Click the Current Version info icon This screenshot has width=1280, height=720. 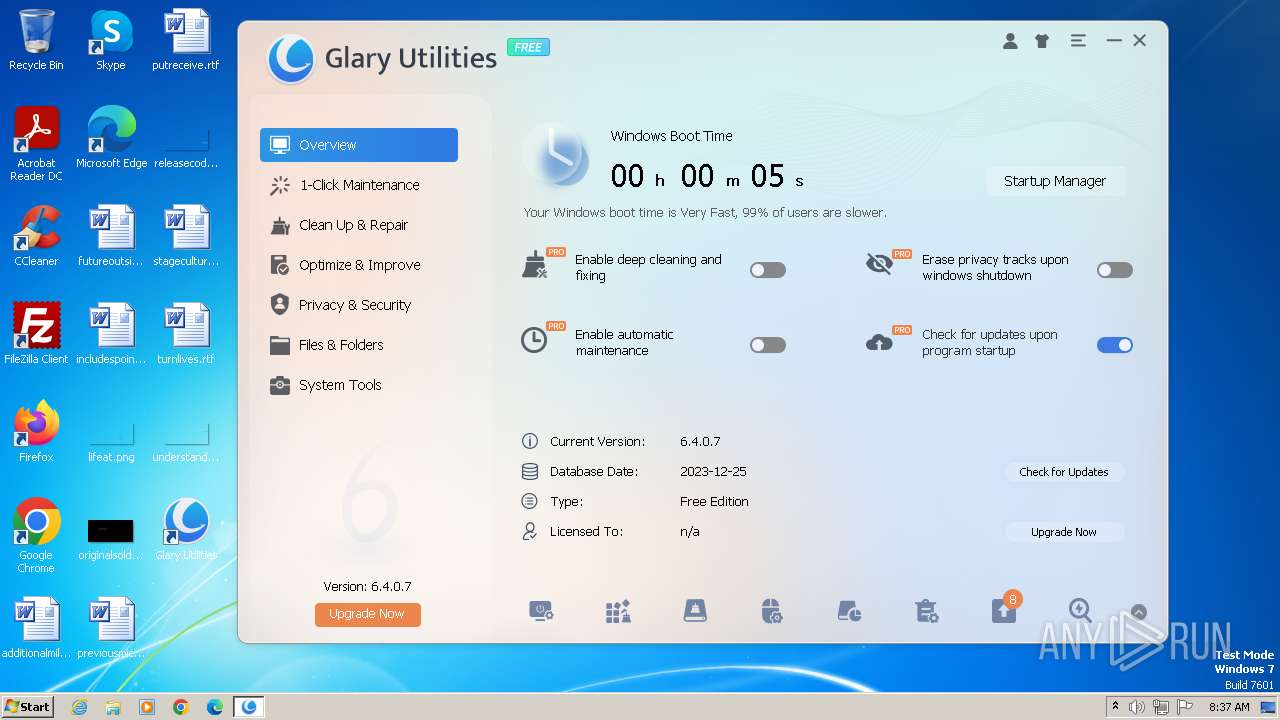(x=530, y=441)
